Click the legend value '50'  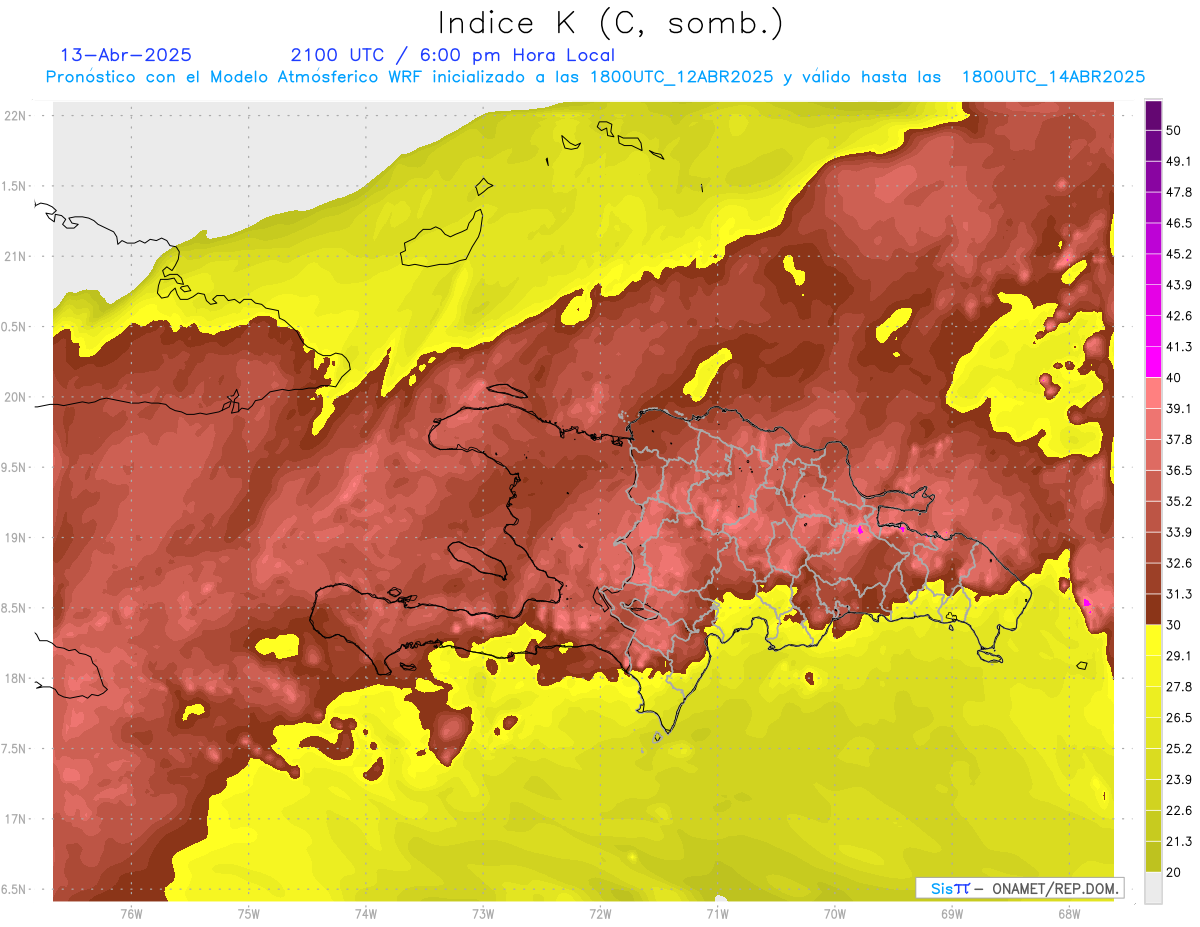pyautogui.click(x=1174, y=131)
